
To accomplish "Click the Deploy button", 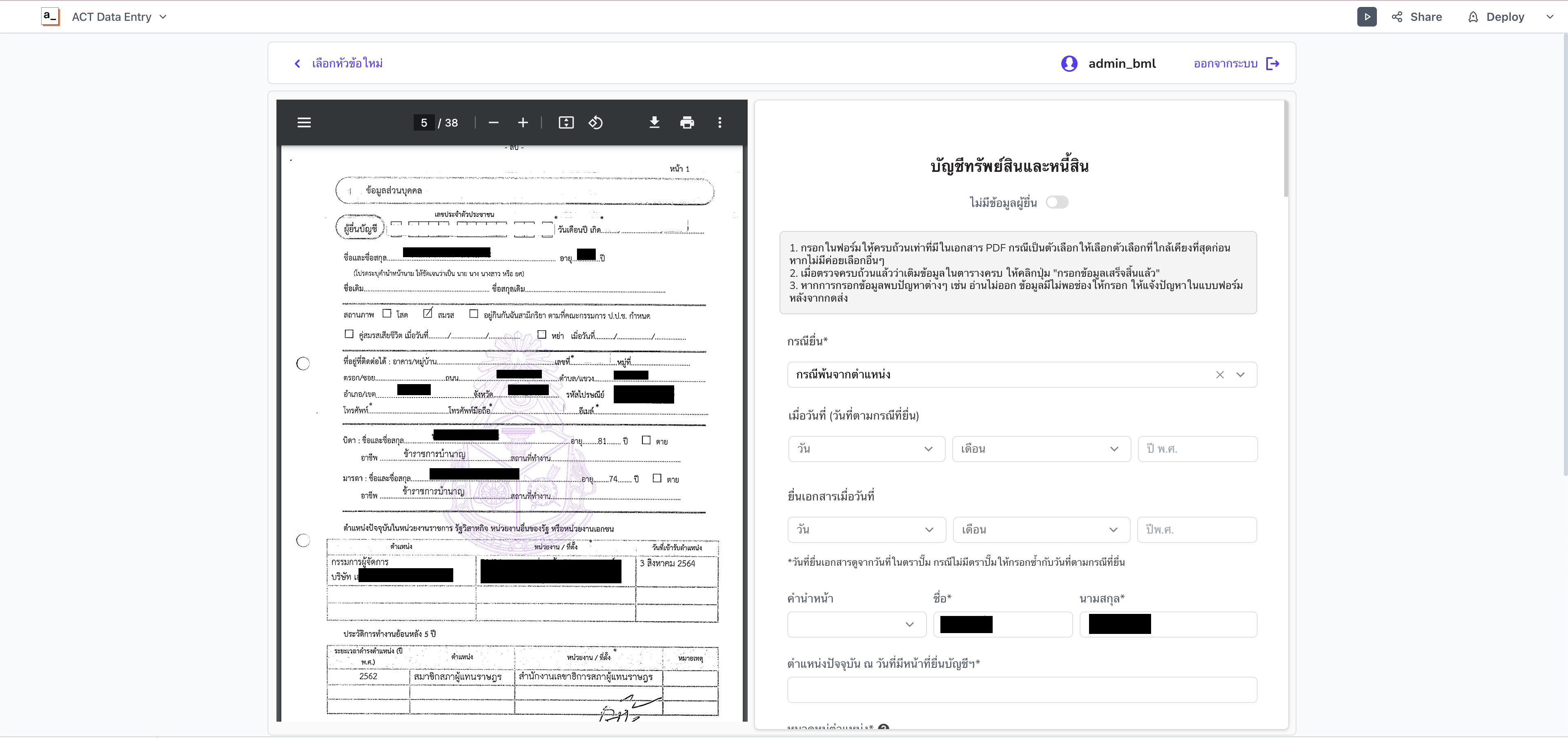I will [x=1496, y=16].
